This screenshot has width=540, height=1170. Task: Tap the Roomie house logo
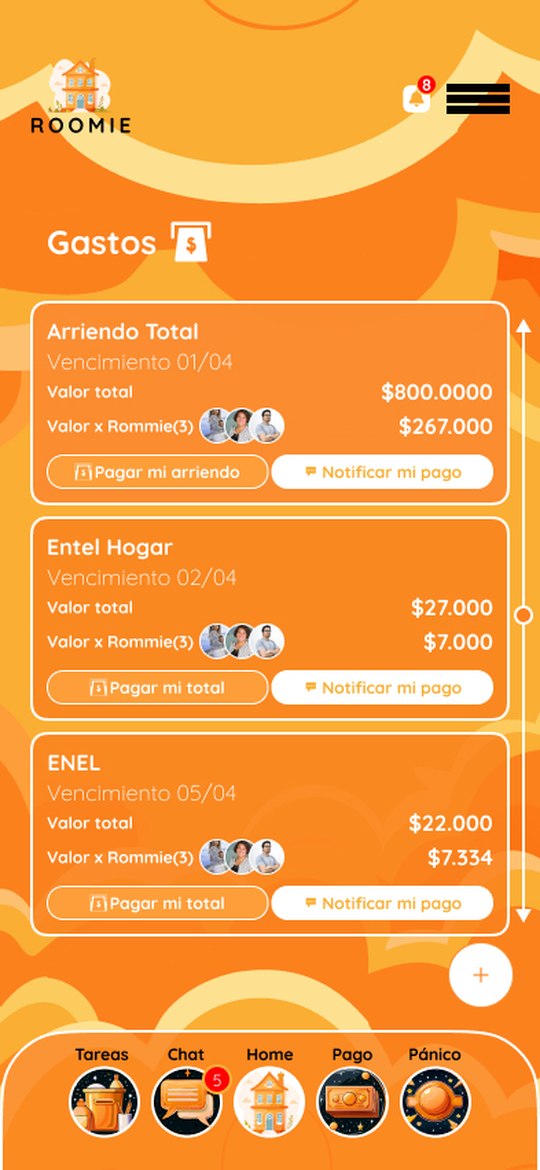coord(80,96)
